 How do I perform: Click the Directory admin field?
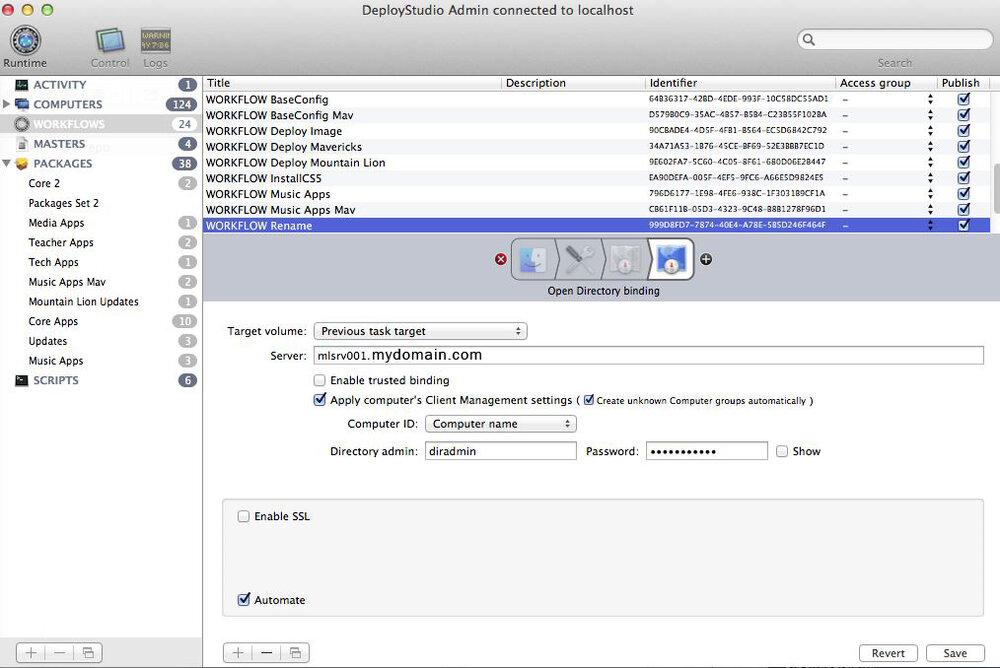pyautogui.click(x=501, y=451)
